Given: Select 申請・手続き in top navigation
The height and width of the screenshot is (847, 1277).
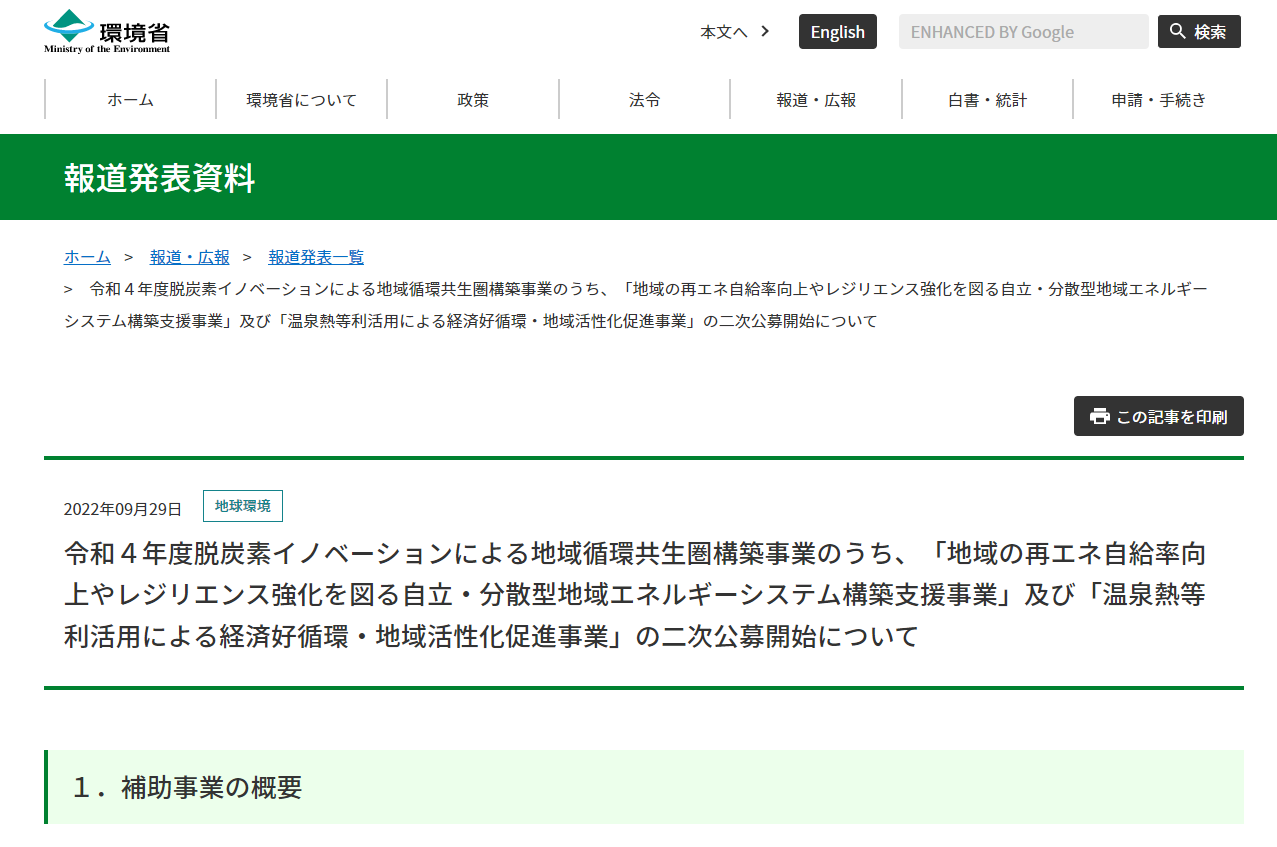Looking at the screenshot, I should [1158, 100].
